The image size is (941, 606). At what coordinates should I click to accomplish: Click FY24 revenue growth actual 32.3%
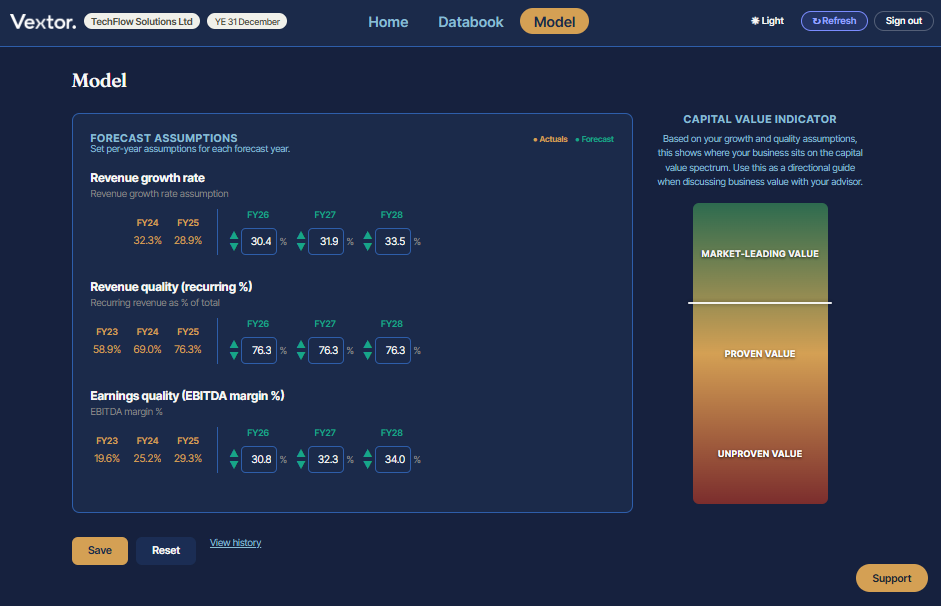tap(148, 241)
